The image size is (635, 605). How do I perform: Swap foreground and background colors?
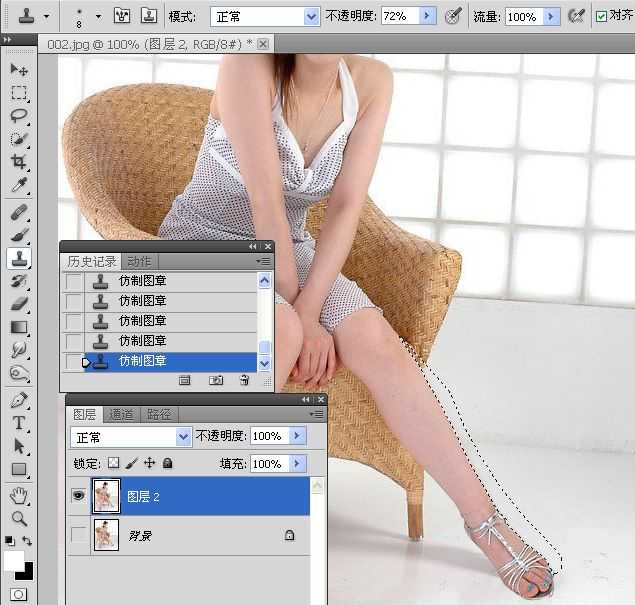(27, 541)
